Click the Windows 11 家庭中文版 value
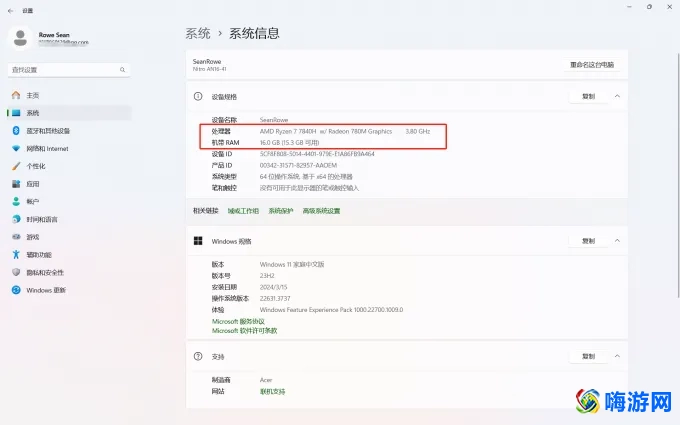 292,264
